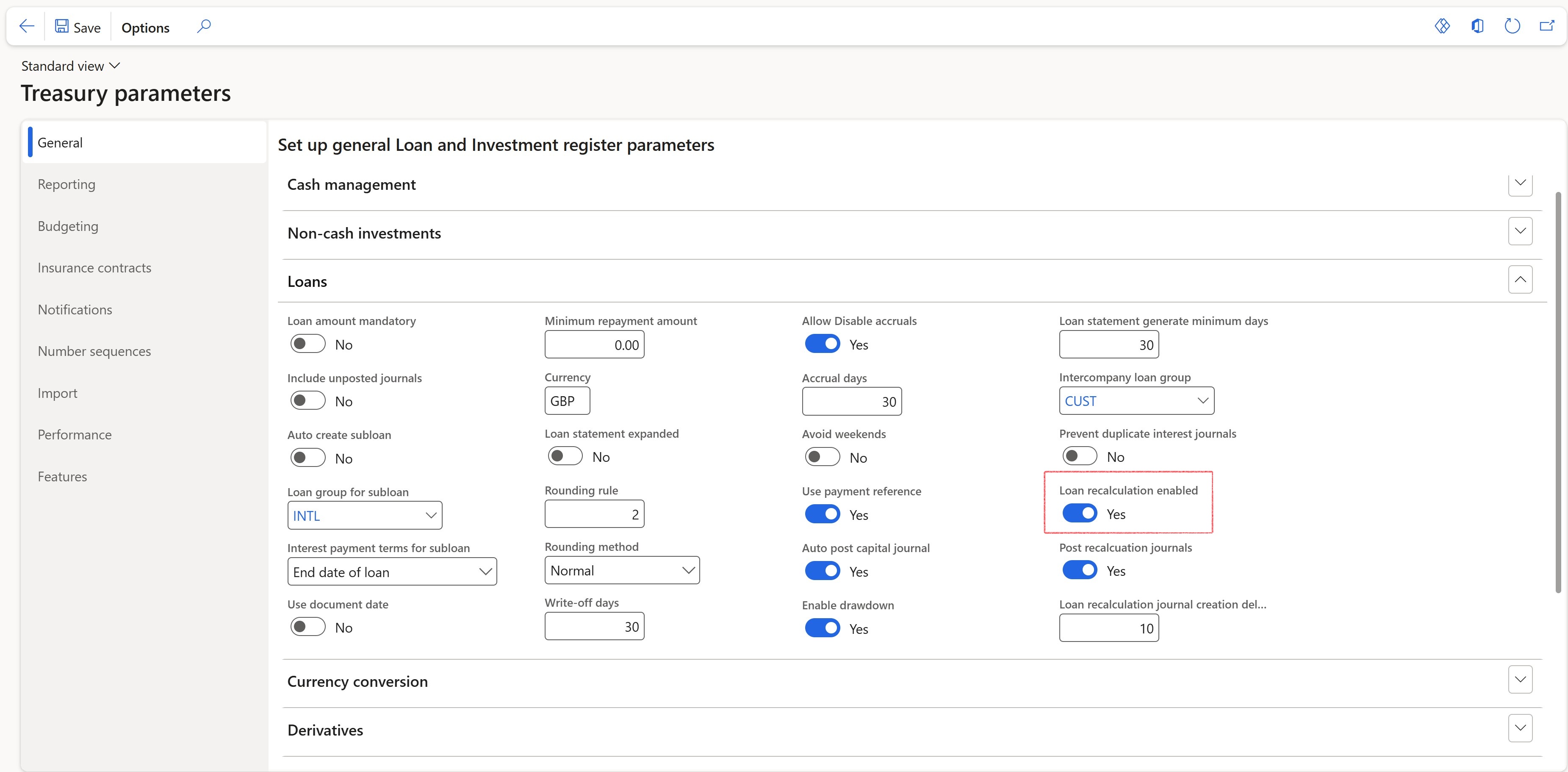Open the diamond personalization icon
1568x772 pixels.
(1442, 26)
